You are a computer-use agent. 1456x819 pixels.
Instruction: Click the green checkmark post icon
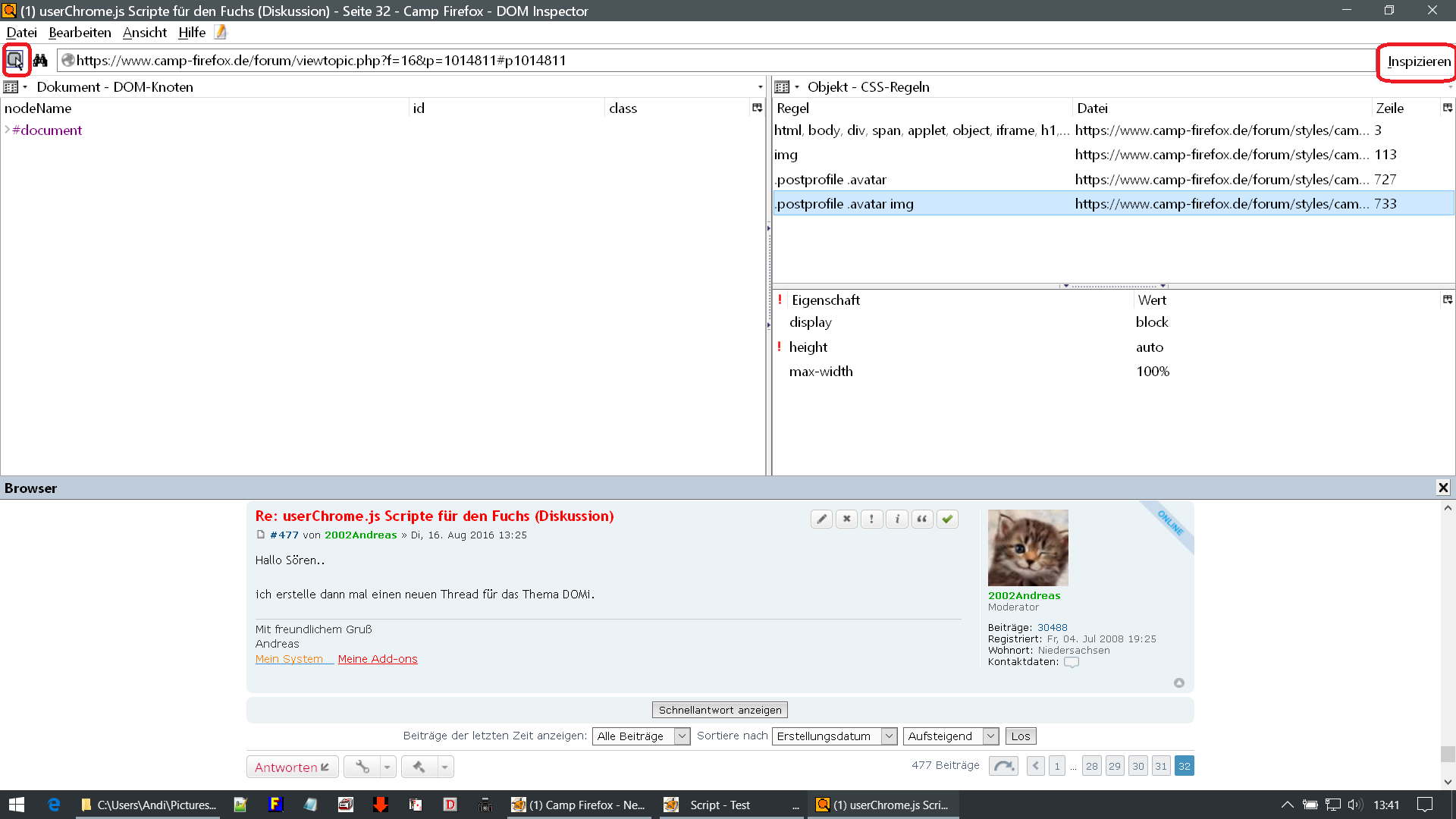(947, 519)
